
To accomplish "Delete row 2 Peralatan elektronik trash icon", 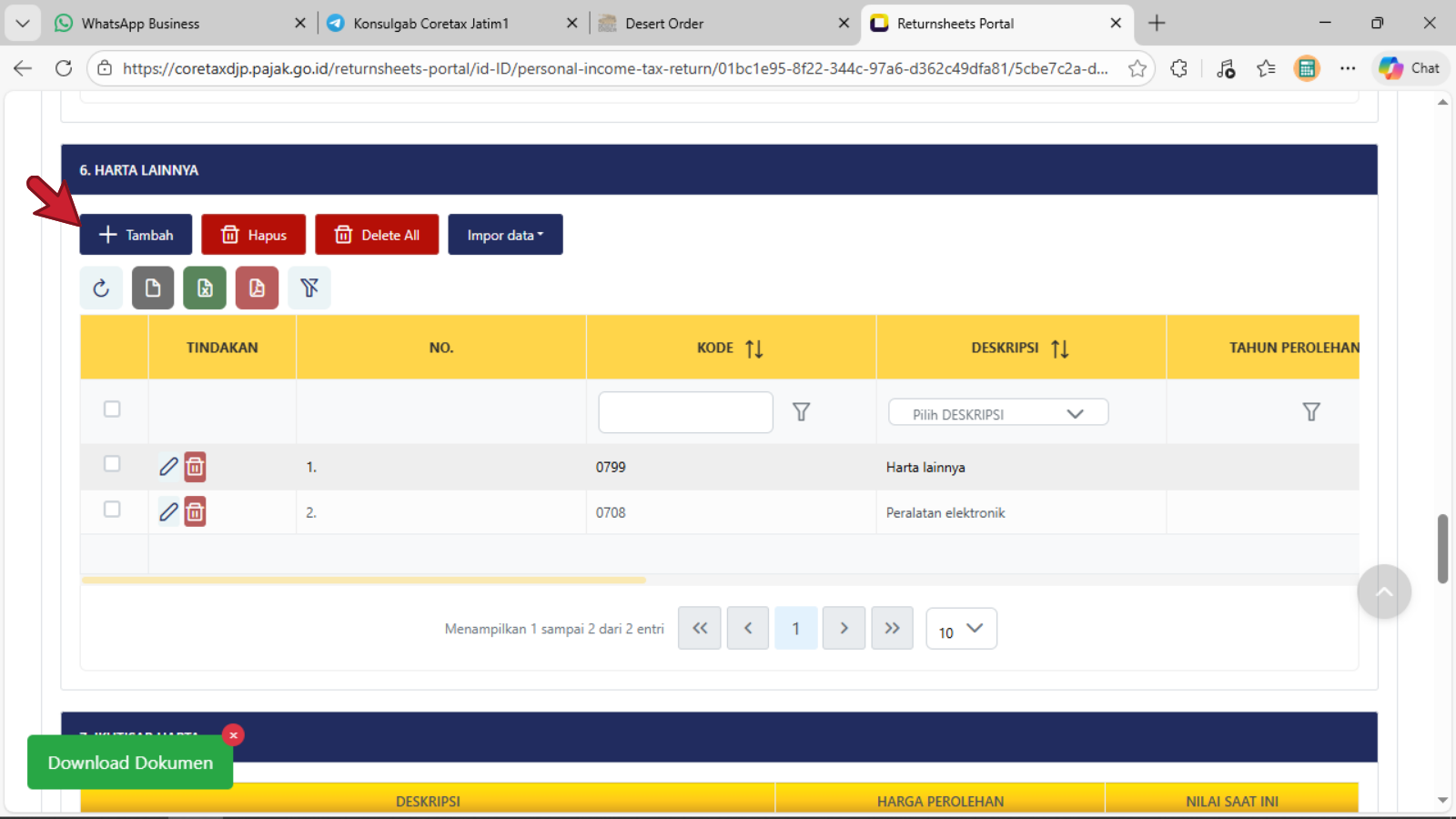I will click(x=195, y=512).
